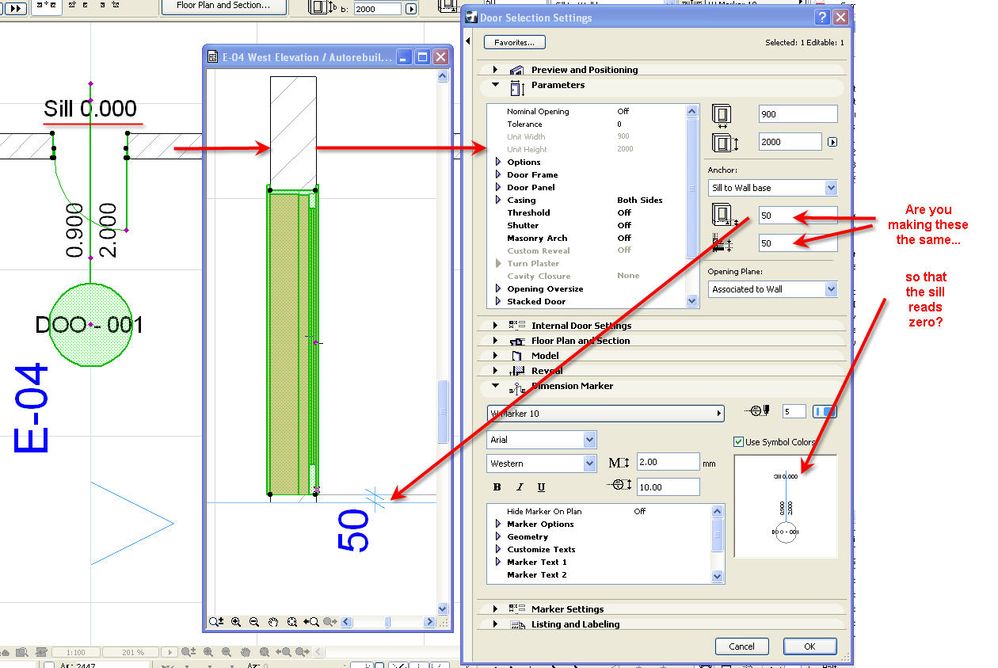This screenshot has width=998, height=668.
Task: Expand Listing and Labeling panel
Action: pos(495,624)
